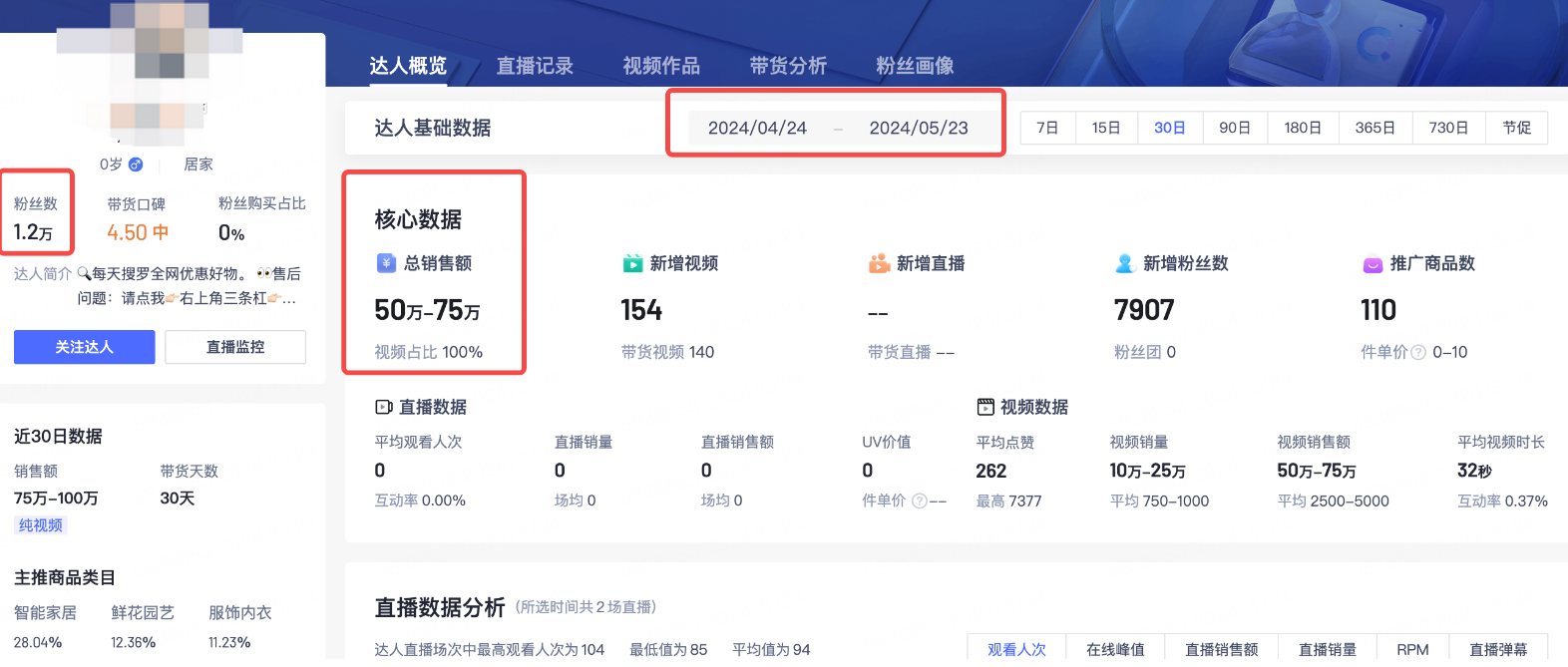The height and width of the screenshot is (667, 1568).
Task: Switch to the 直播记录 tab
Action: coord(535,66)
